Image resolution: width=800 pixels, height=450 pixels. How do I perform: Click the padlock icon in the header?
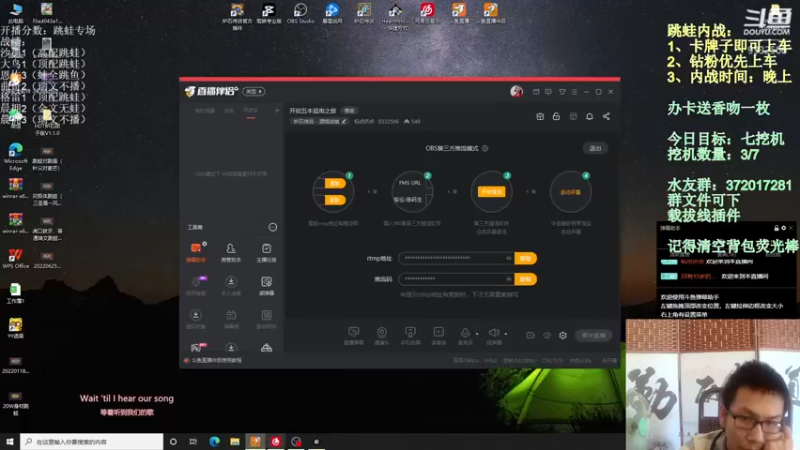coord(556,116)
